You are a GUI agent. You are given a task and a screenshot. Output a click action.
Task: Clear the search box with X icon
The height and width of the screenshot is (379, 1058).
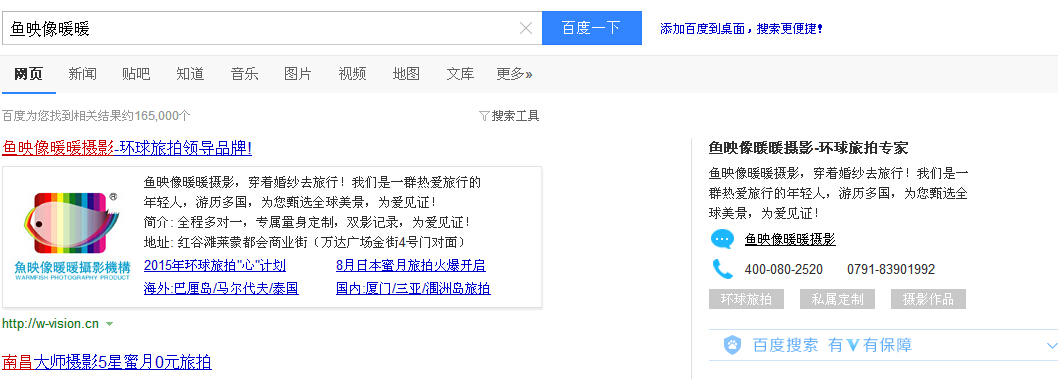[x=526, y=28]
